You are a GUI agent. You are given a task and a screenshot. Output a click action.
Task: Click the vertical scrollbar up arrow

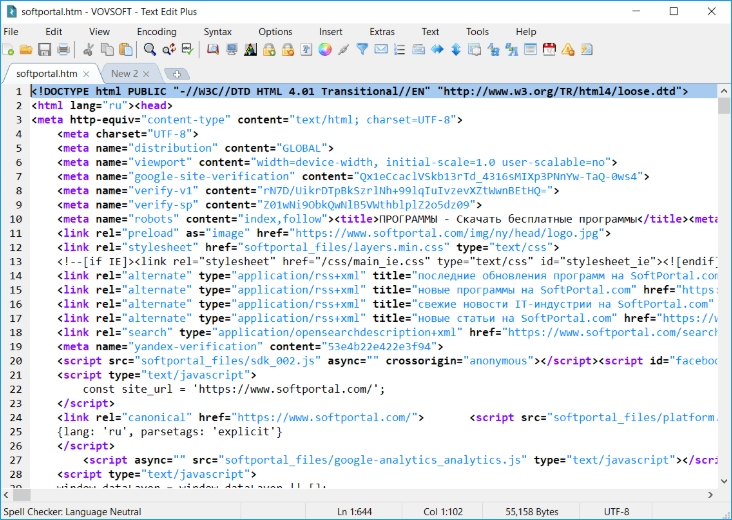[x=724, y=91]
